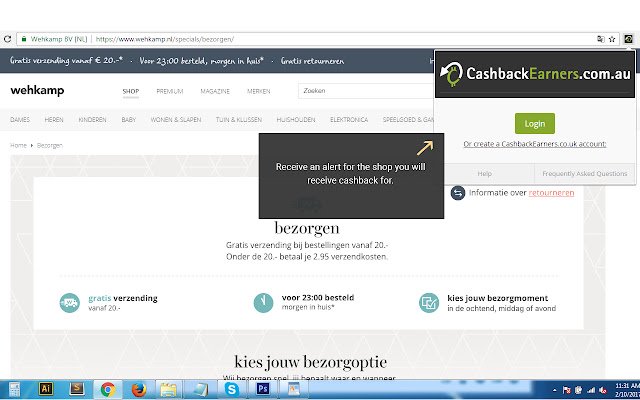
Task: Open the BABY category menu
Action: click(129, 120)
